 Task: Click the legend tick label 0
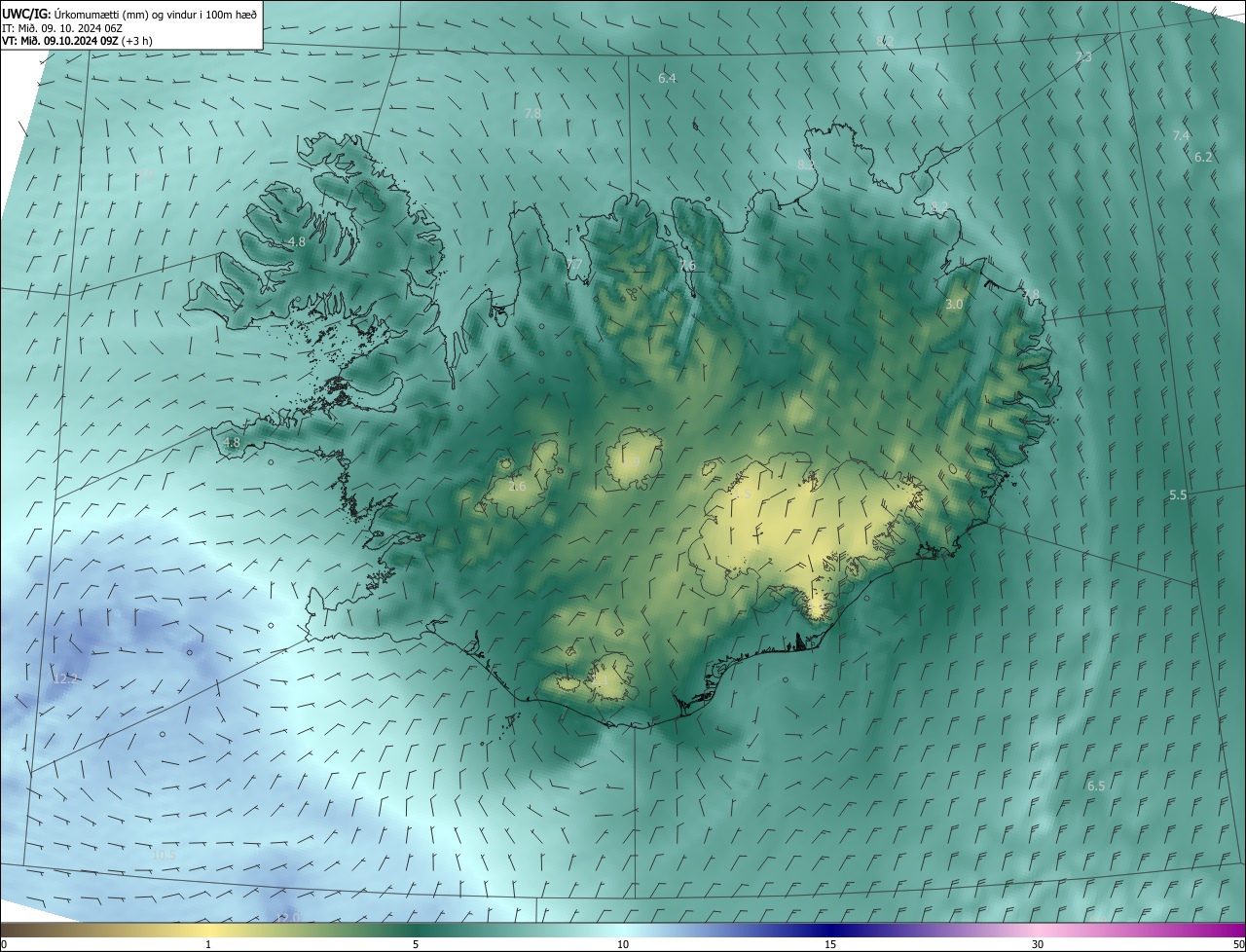(4, 944)
